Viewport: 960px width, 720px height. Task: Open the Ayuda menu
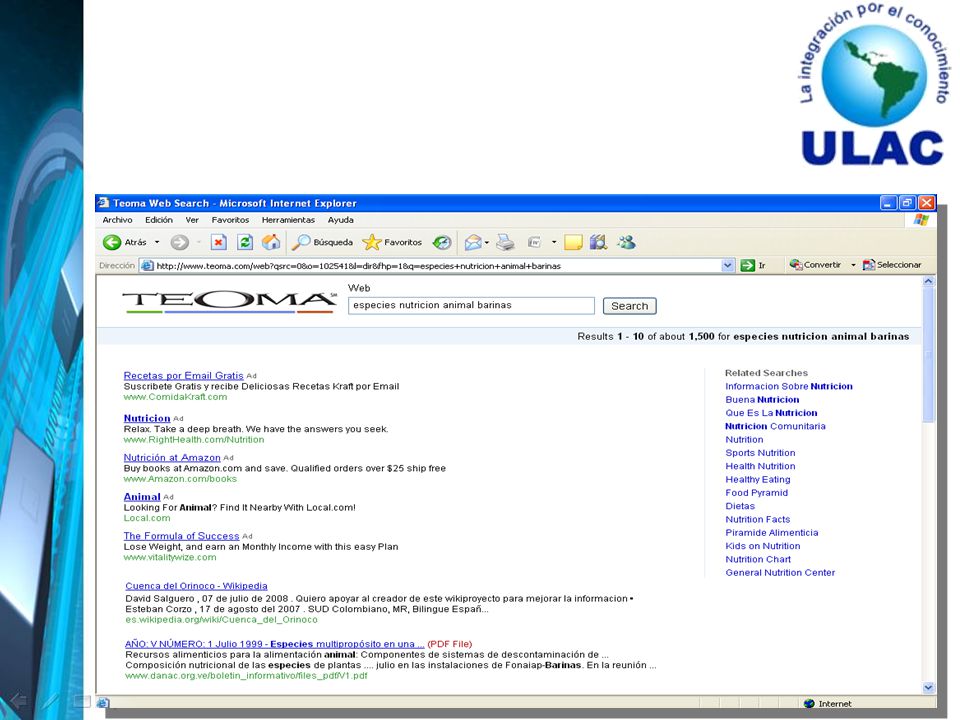click(x=340, y=220)
